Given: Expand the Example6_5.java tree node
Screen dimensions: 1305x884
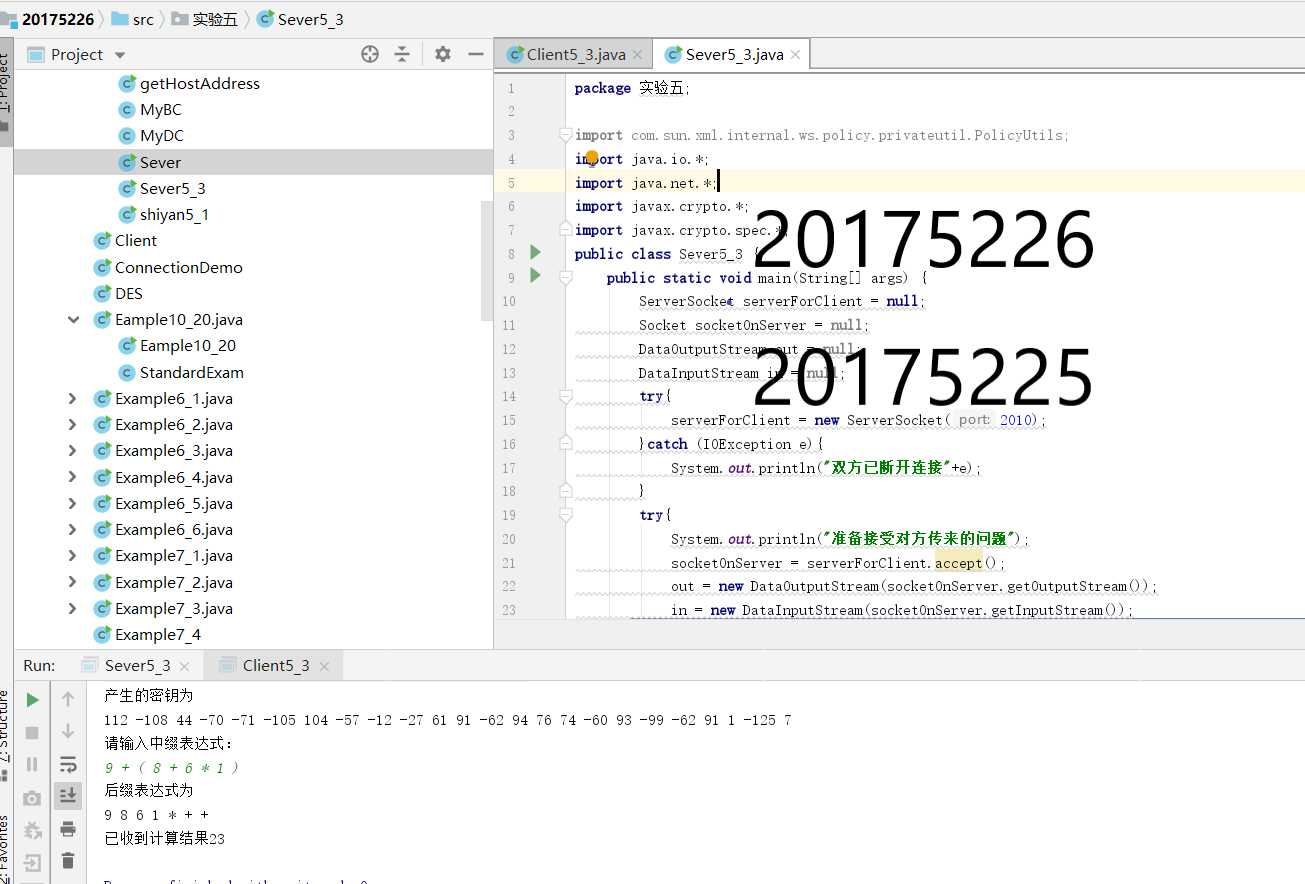Looking at the screenshot, I should click(x=73, y=503).
